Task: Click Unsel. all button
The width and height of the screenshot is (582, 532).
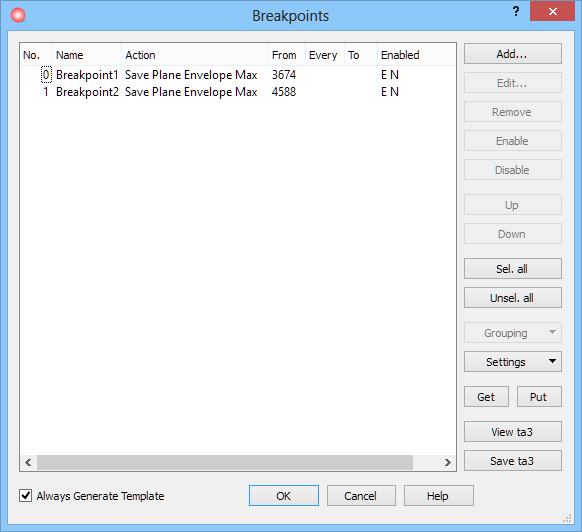Action: 513,298
